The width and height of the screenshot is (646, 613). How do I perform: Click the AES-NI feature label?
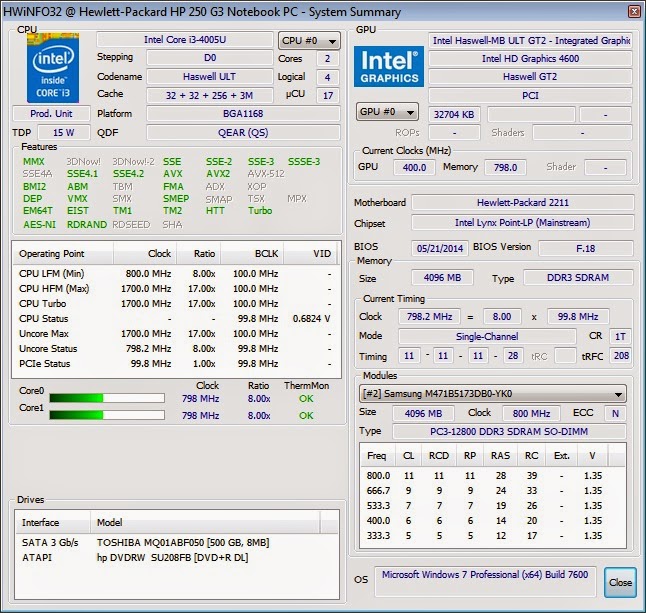39,225
